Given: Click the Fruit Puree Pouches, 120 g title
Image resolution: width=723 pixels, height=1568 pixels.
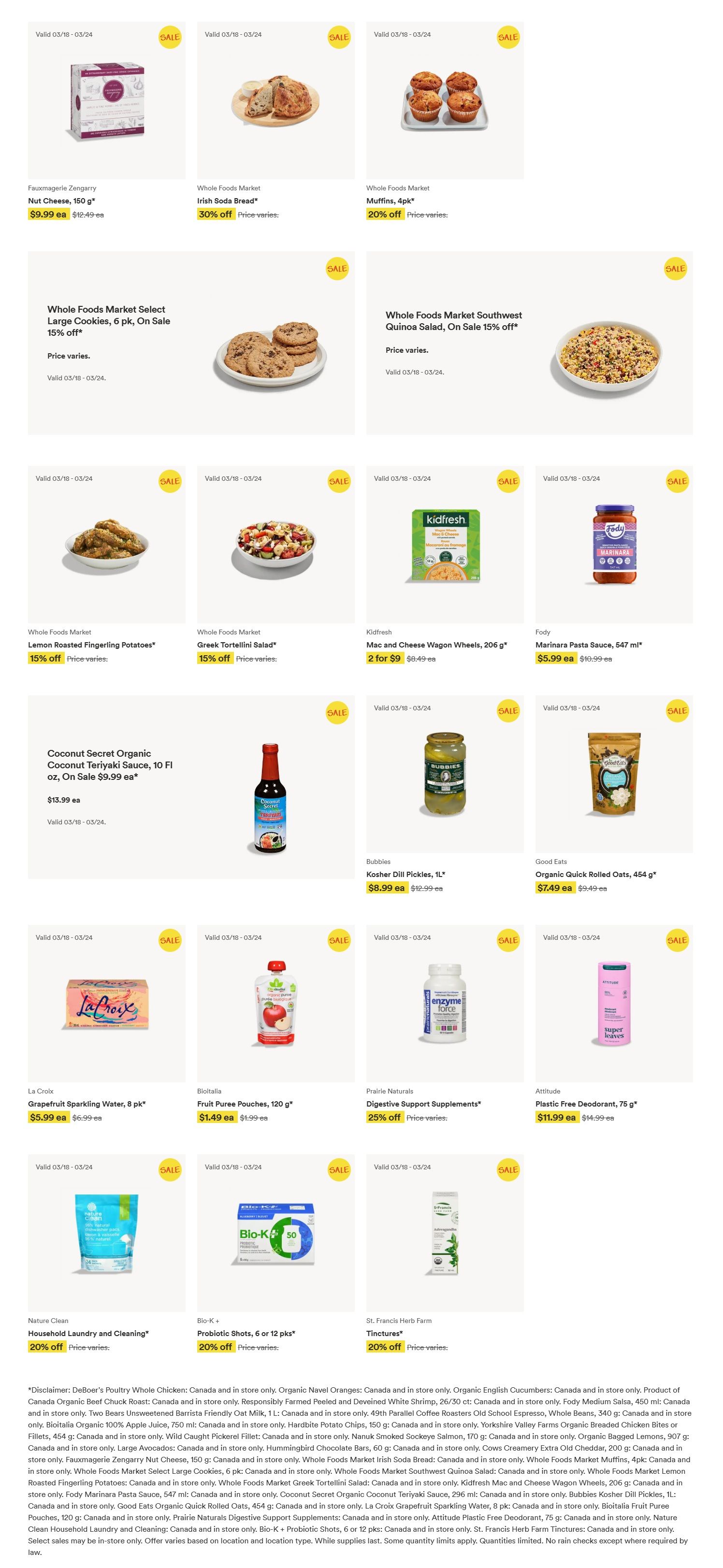Looking at the screenshot, I should [x=245, y=1104].
